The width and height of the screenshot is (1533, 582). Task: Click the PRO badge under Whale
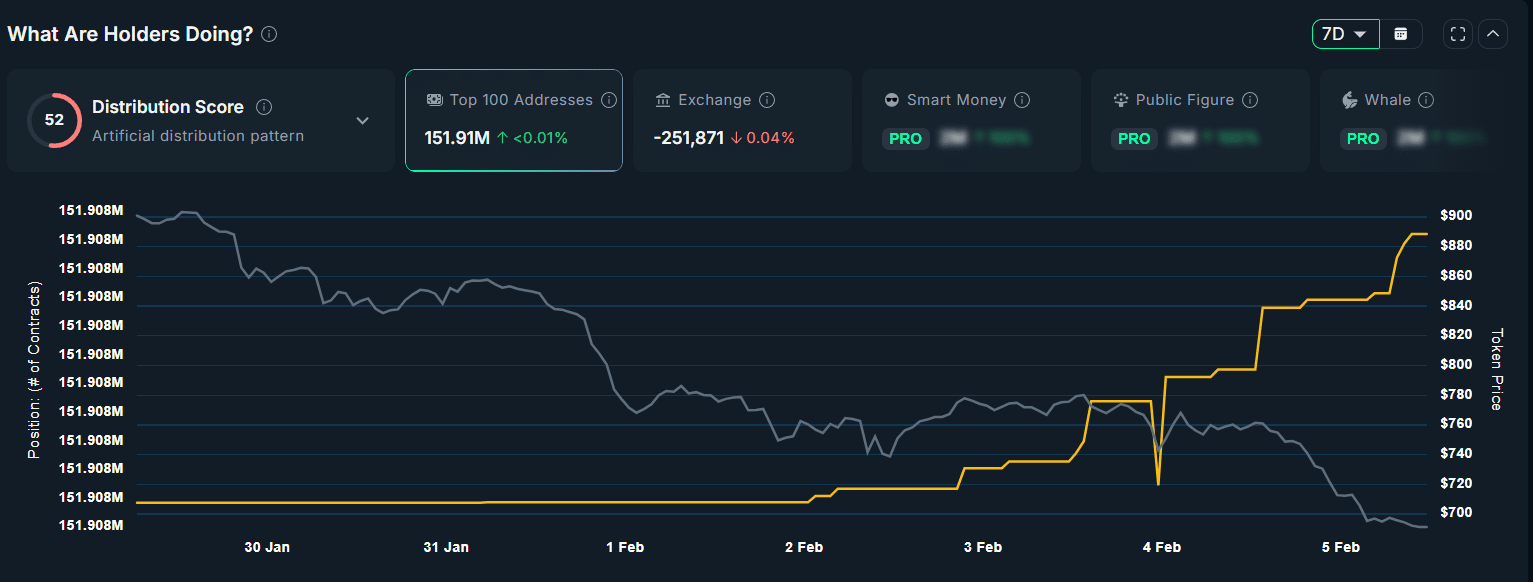coord(1363,139)
